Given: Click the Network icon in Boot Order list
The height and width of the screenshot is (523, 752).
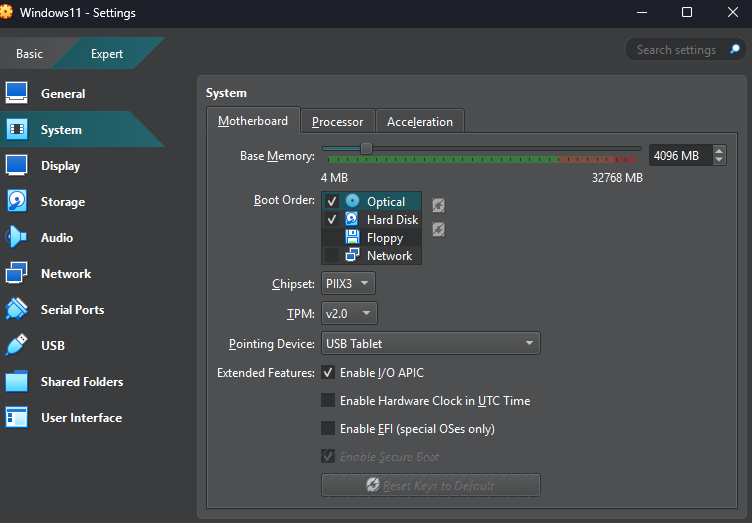Looking at the screenshot, I should point(352,255).
